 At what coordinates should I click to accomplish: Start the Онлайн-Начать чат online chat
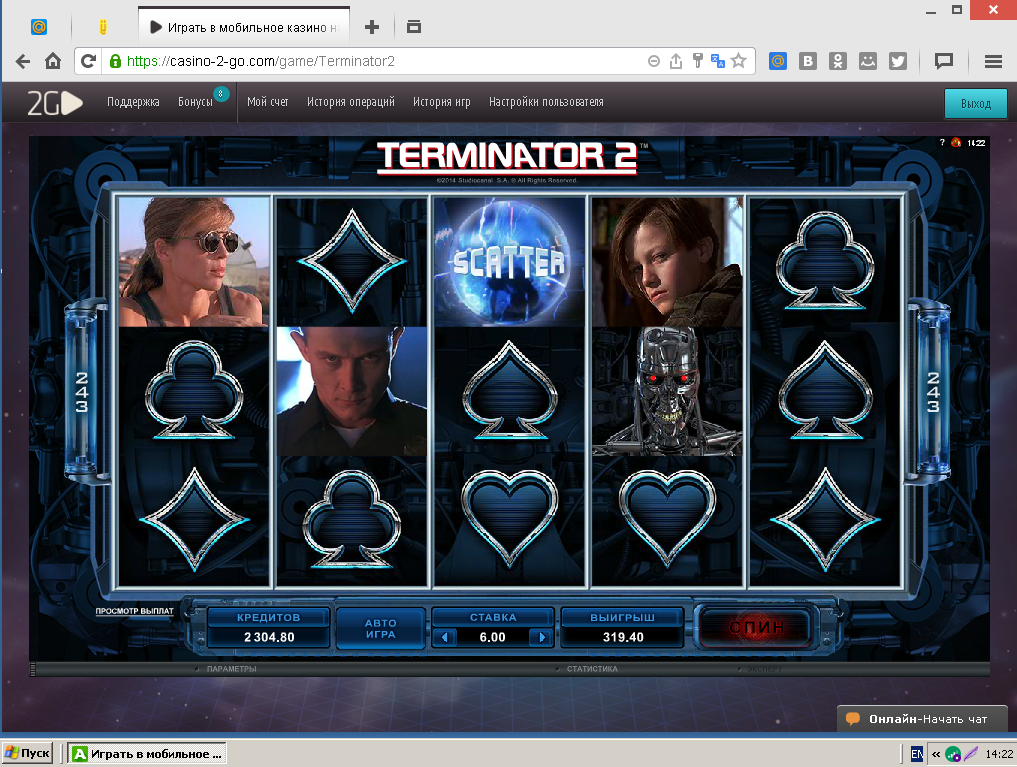click(922, 718)
